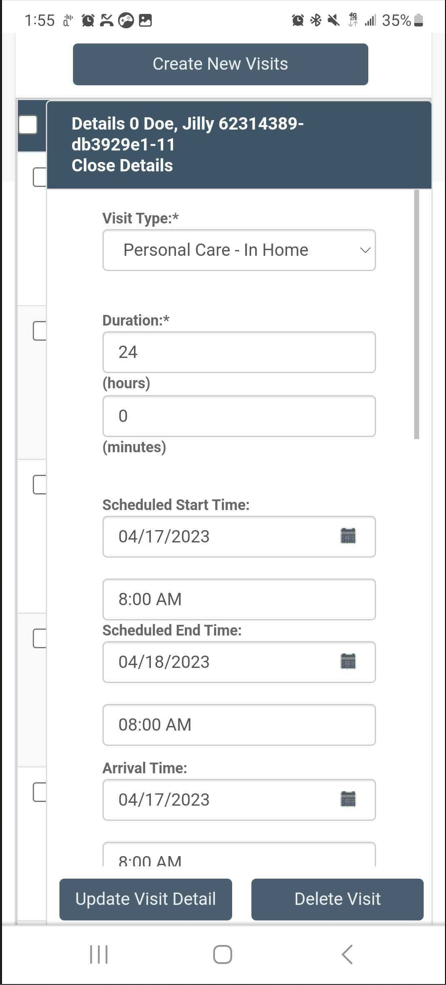Toggle the second visit row checkbox
This screenshot has width=446, height=985.
pyautogui.click(x=40, y=330)
